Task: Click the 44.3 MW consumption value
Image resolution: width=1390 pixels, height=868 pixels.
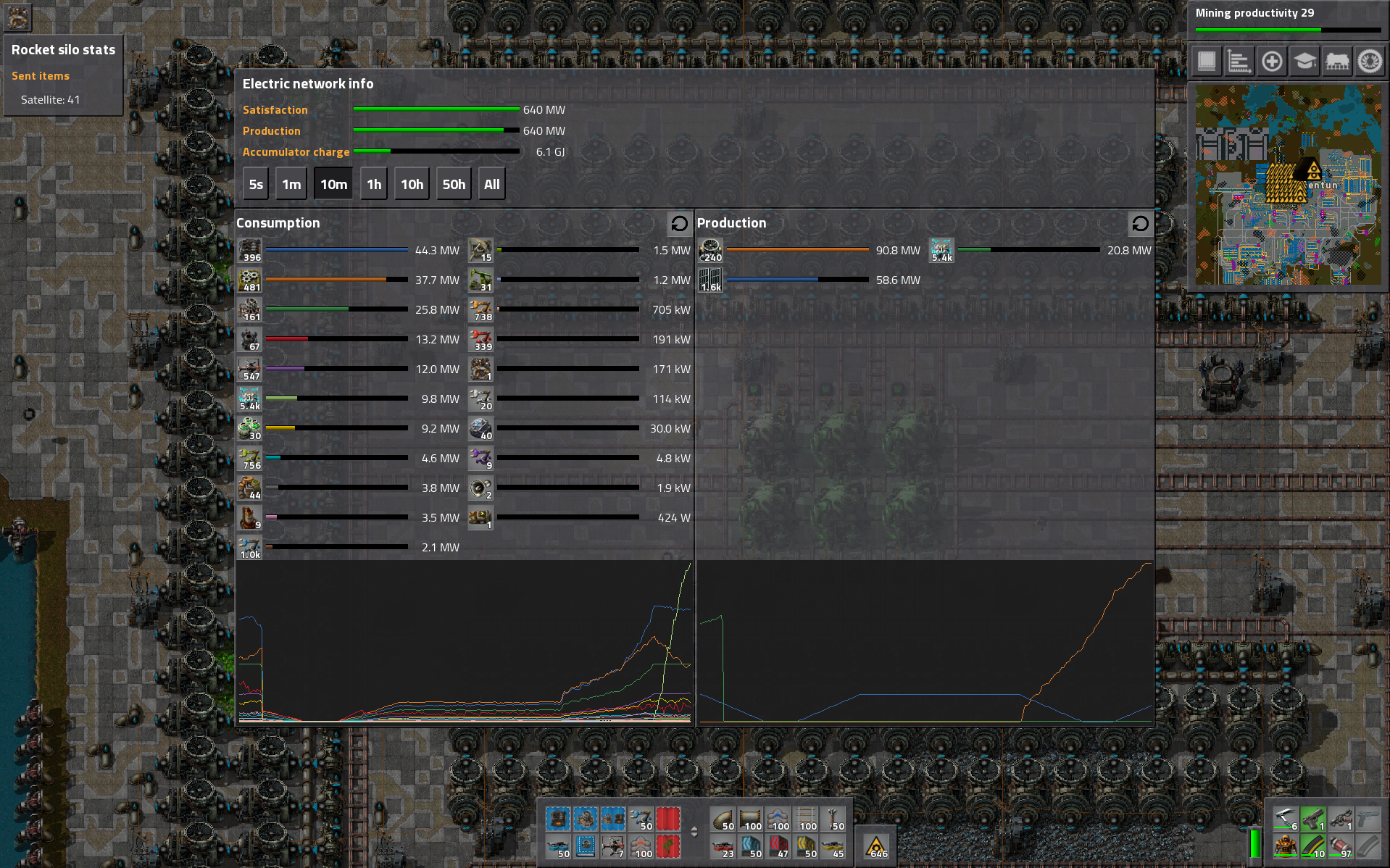Action: point(437,250)
